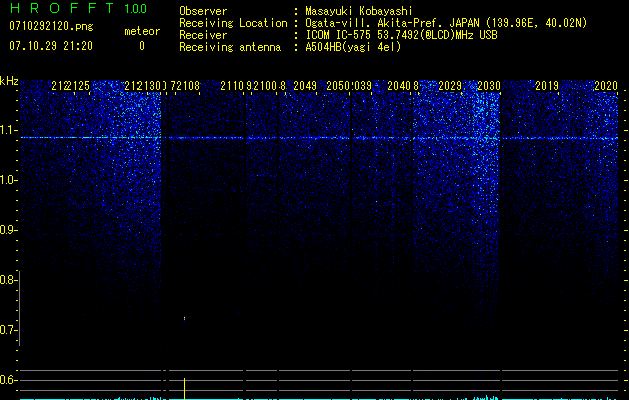The width and height of the screenshot is (629, 400).
Task: Click the 2050 time marker label
Action: click(x=339, y=86)
